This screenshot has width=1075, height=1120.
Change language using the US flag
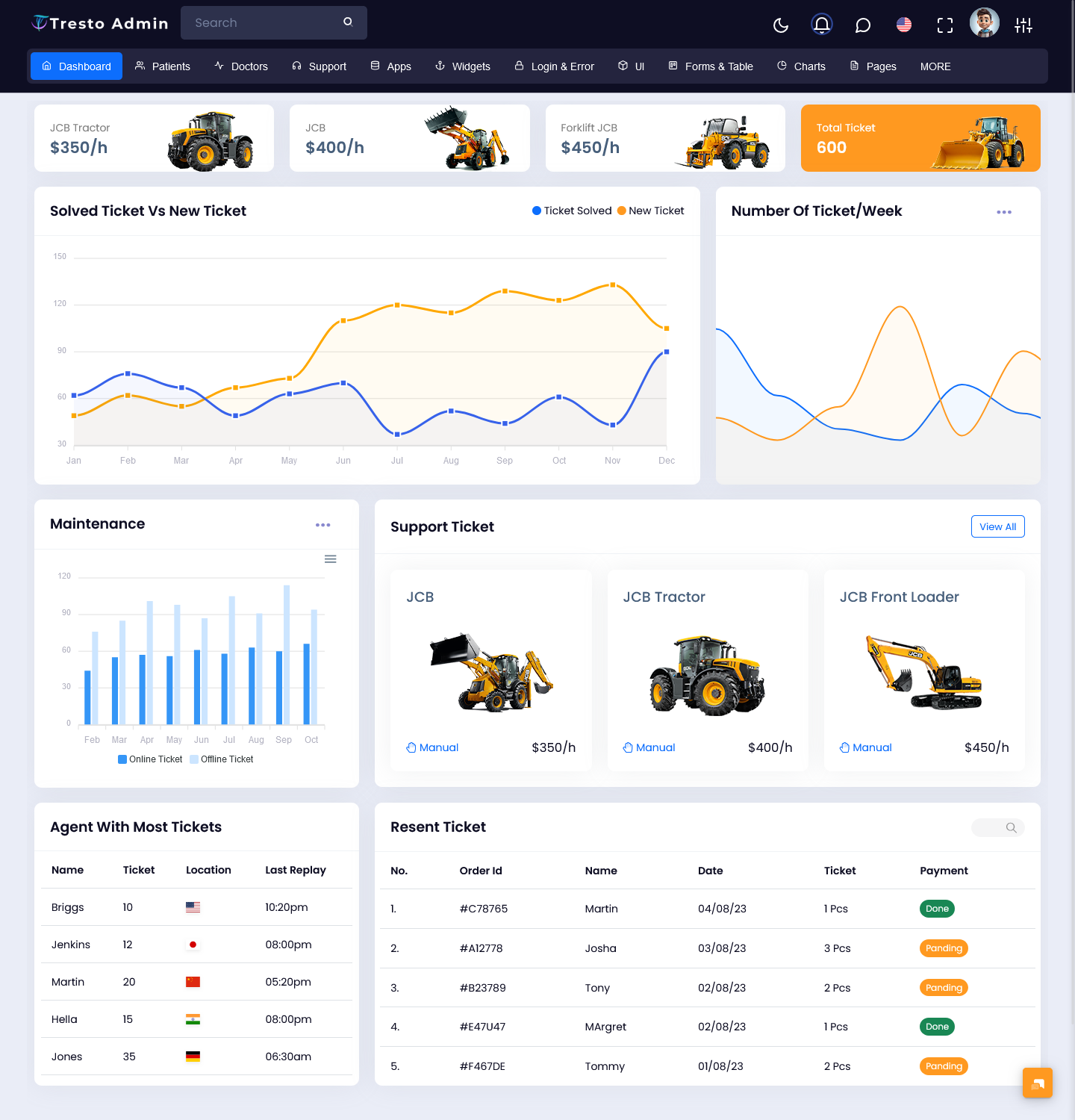(903, 25)
